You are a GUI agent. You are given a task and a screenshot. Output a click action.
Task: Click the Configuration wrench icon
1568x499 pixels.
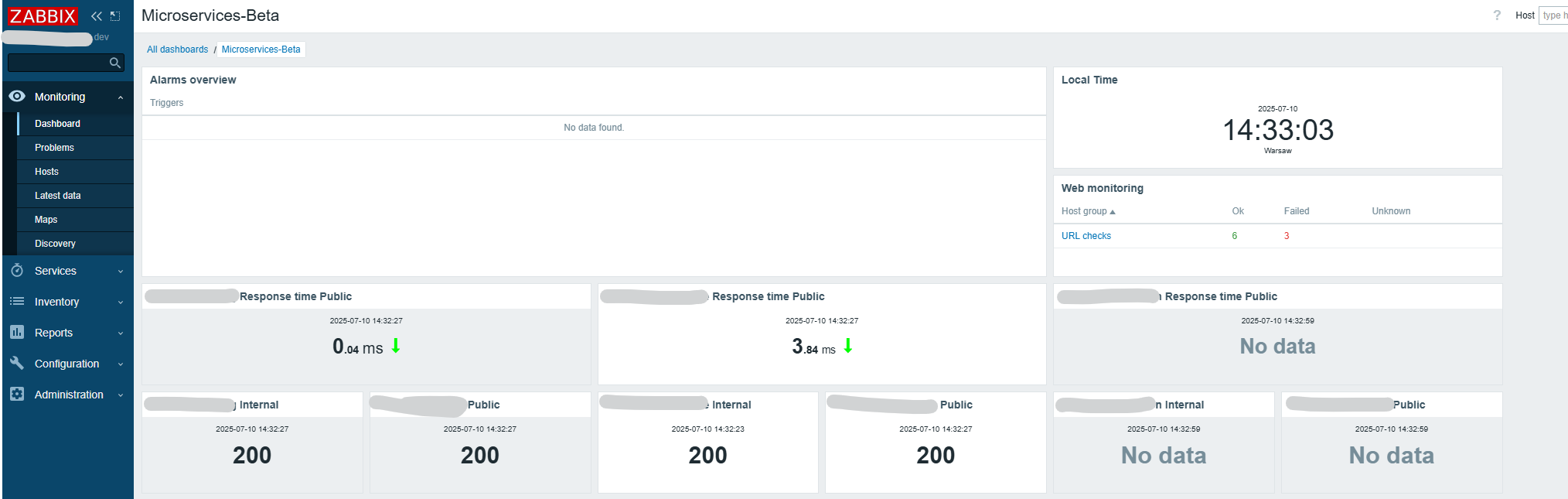pyautogui.click(x=17, y=364)
